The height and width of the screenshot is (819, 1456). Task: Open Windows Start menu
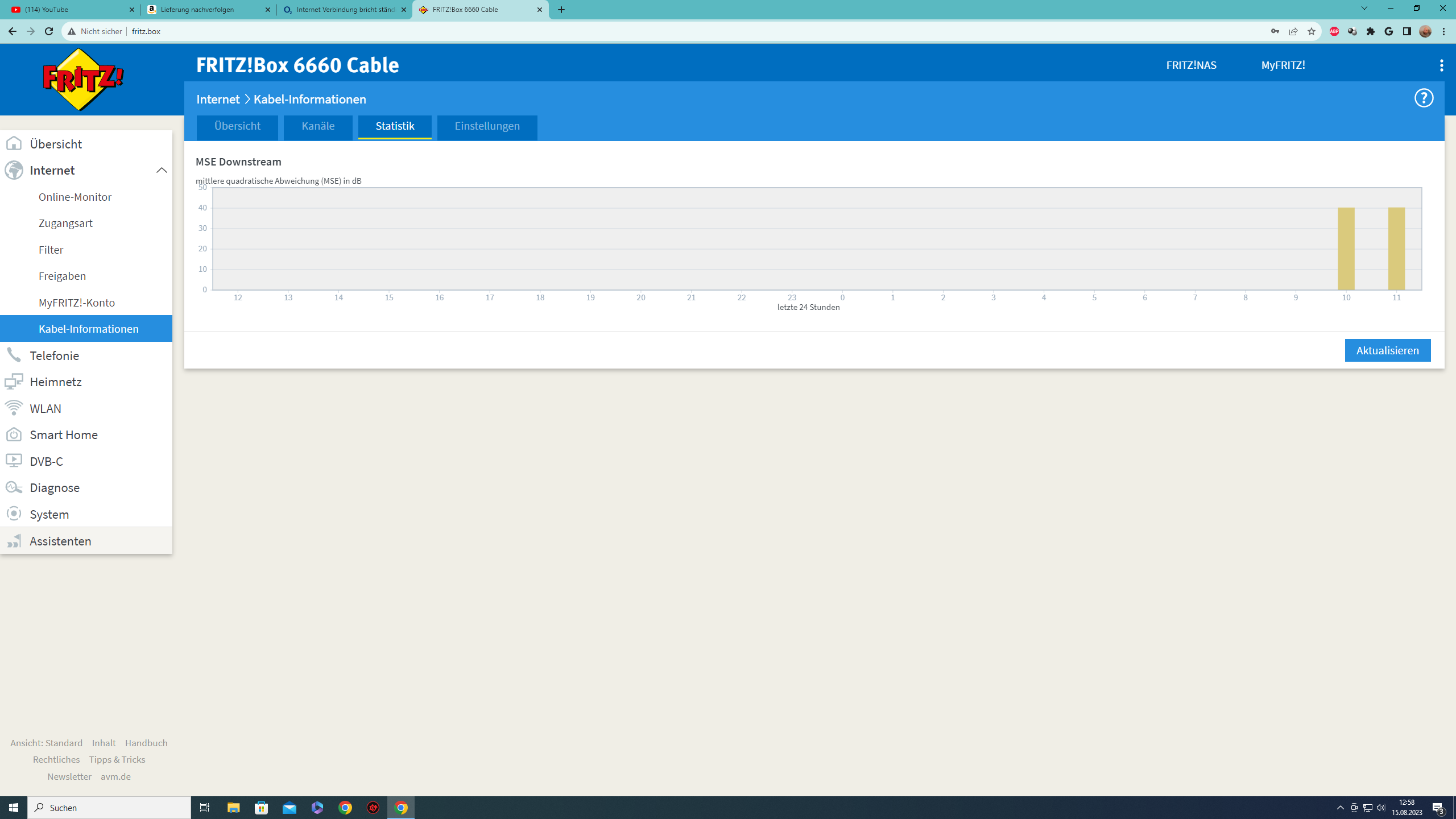click(x=14, y=808)
